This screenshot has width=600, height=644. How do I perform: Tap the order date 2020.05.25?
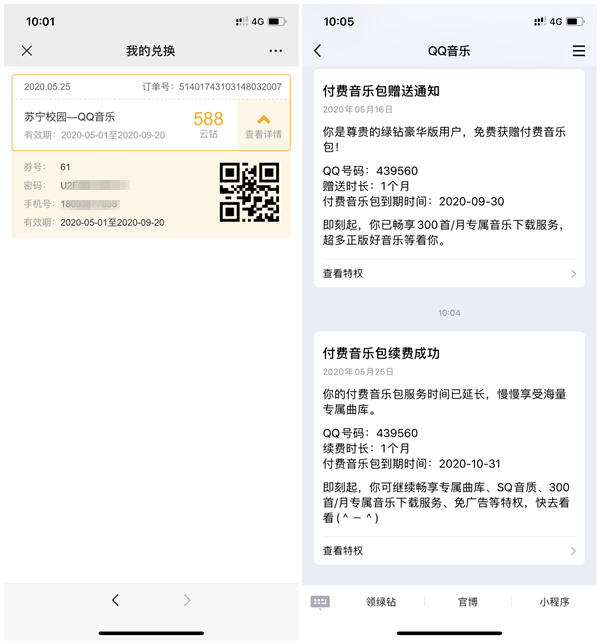pyautogui.click(x=47, y=87)
